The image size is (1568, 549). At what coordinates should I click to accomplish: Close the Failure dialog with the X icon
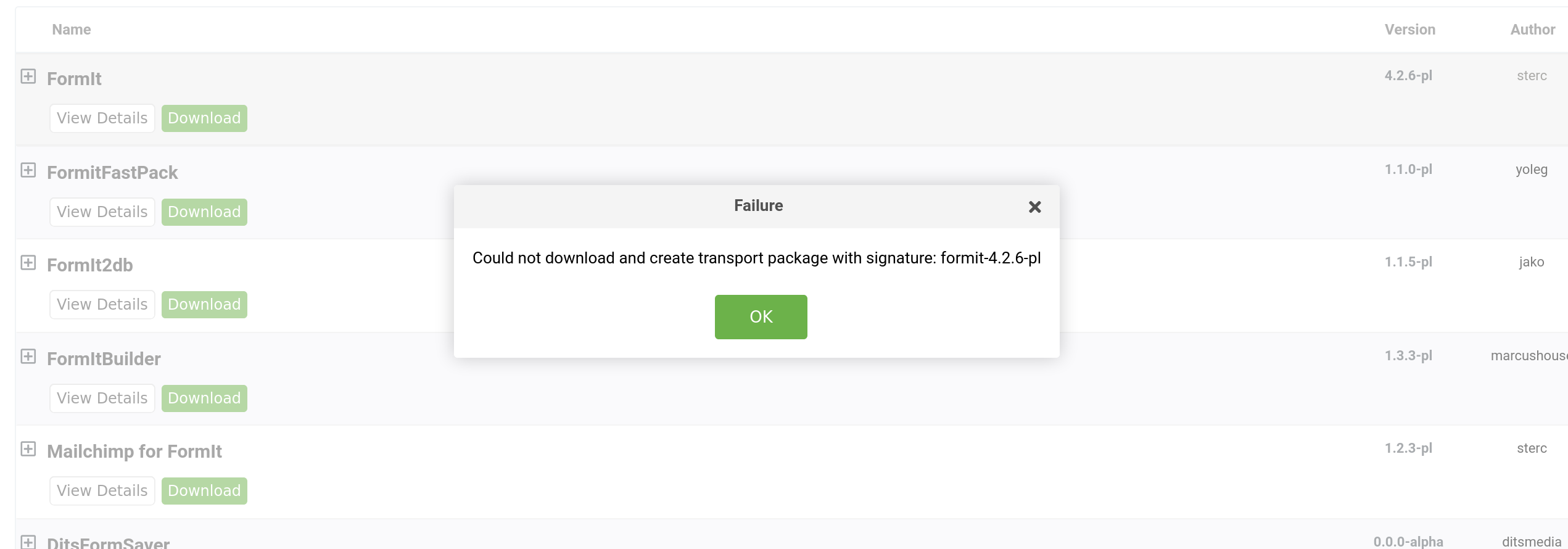pyautogui.click(x=1034, y=207)
